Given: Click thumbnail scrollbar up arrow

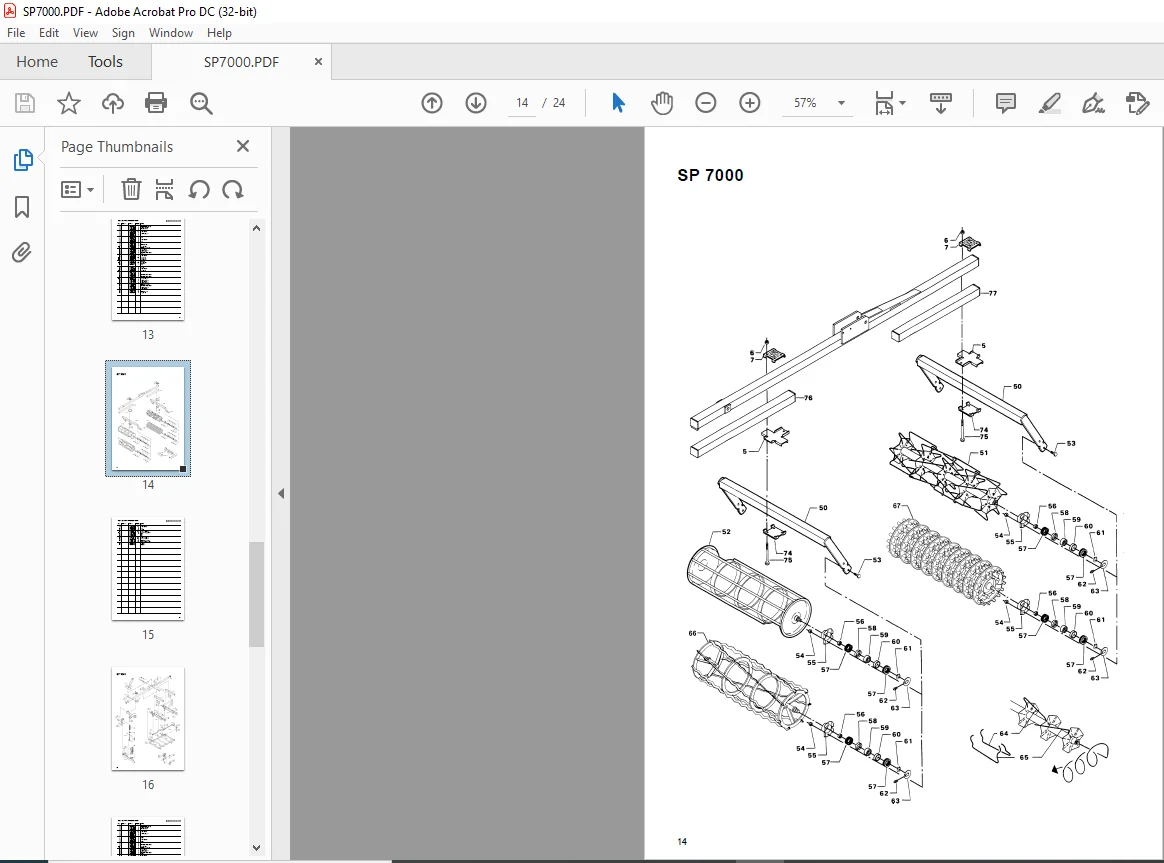Looking at the screenshot, I should [256, 229].
